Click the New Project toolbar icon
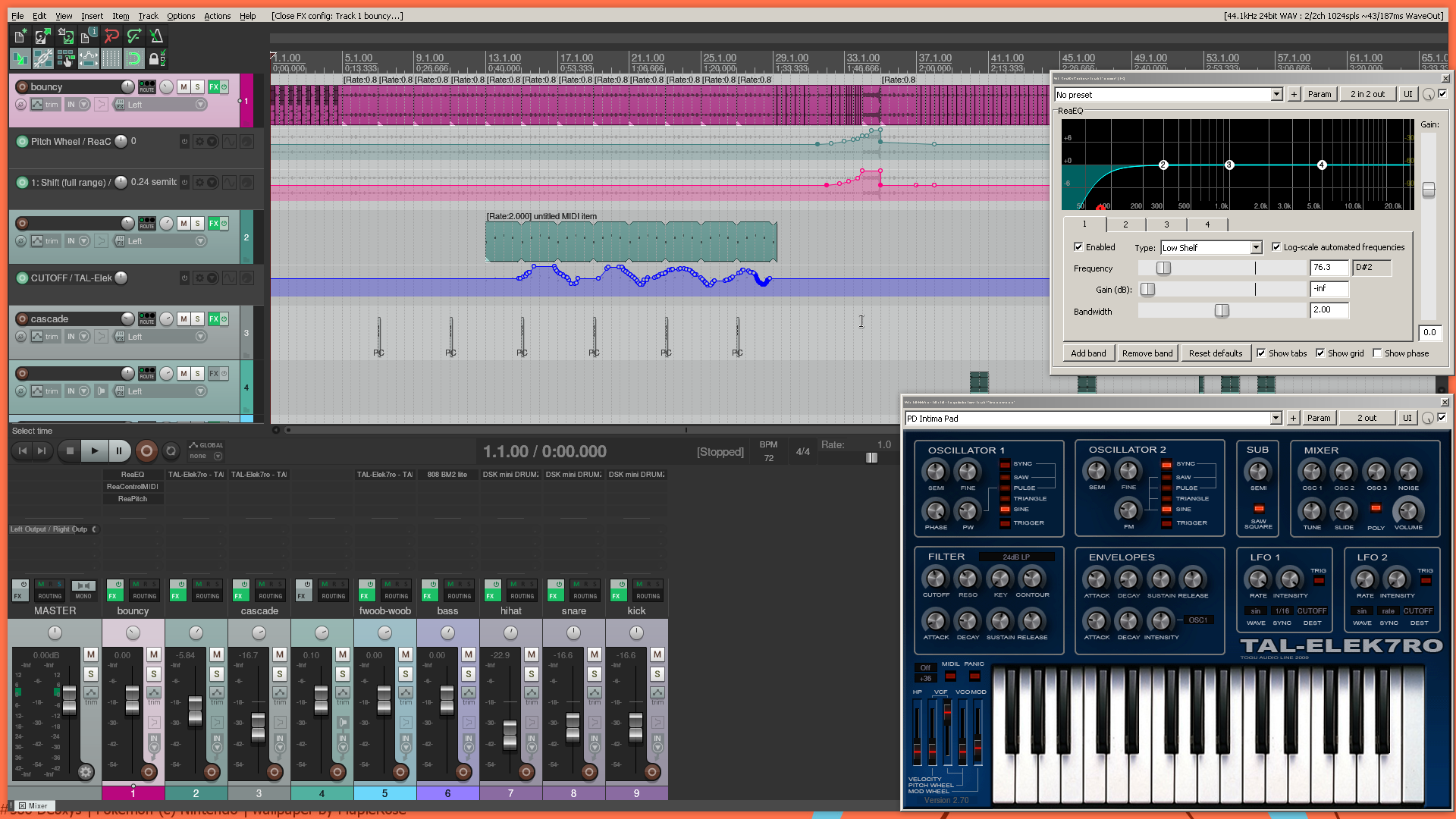 [x=20, y=36]
